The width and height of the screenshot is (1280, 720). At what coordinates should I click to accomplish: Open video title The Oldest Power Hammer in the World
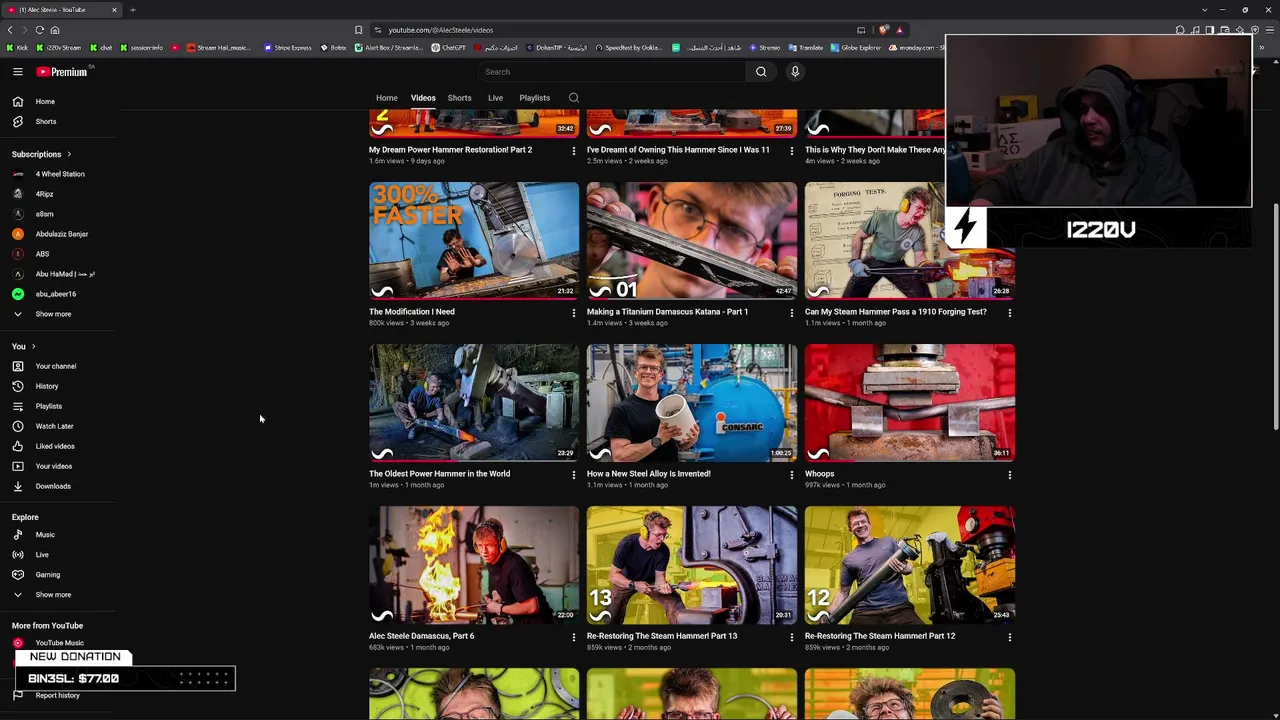[439, 474]
